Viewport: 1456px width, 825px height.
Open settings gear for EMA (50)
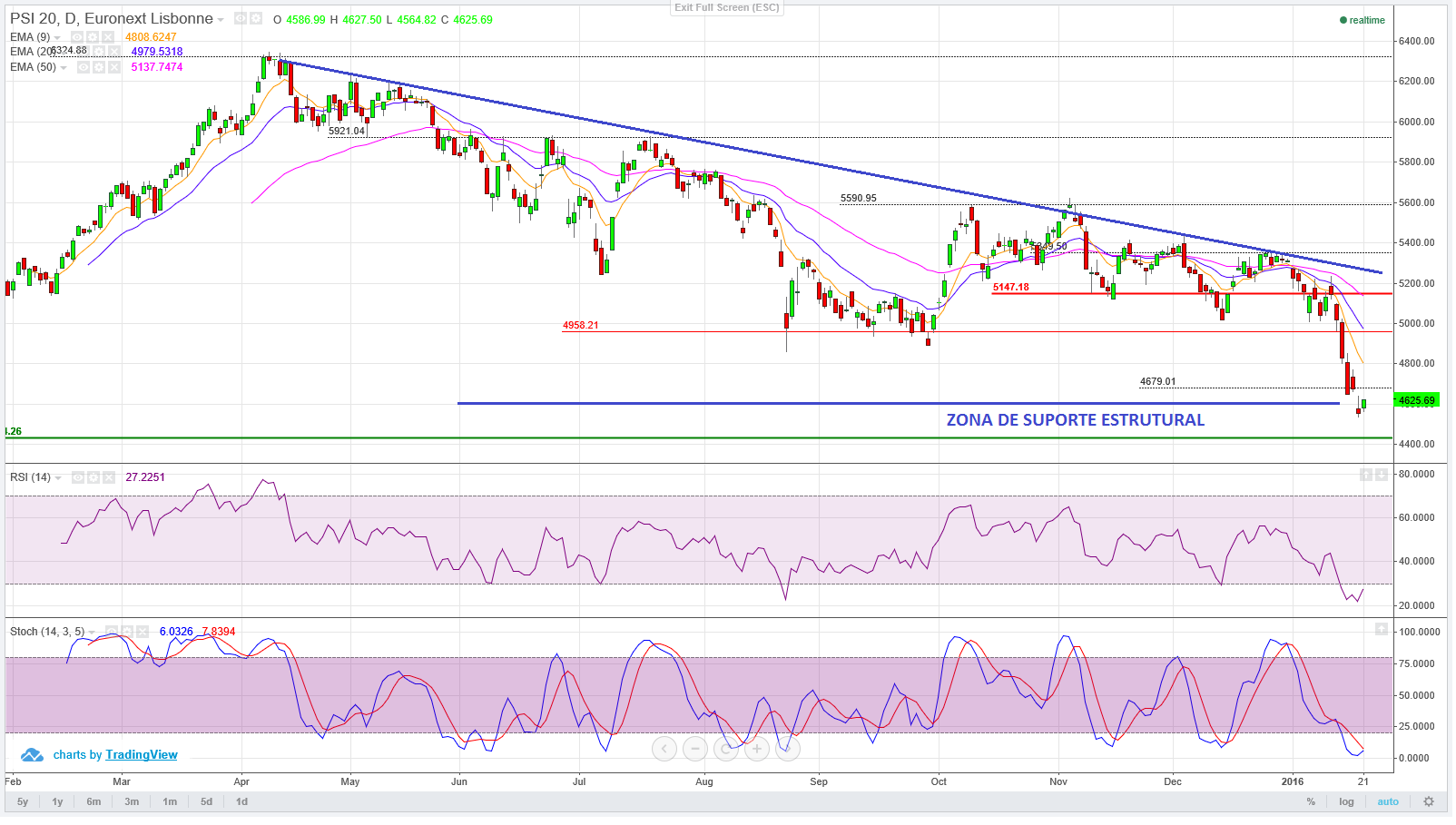[99, 67]
